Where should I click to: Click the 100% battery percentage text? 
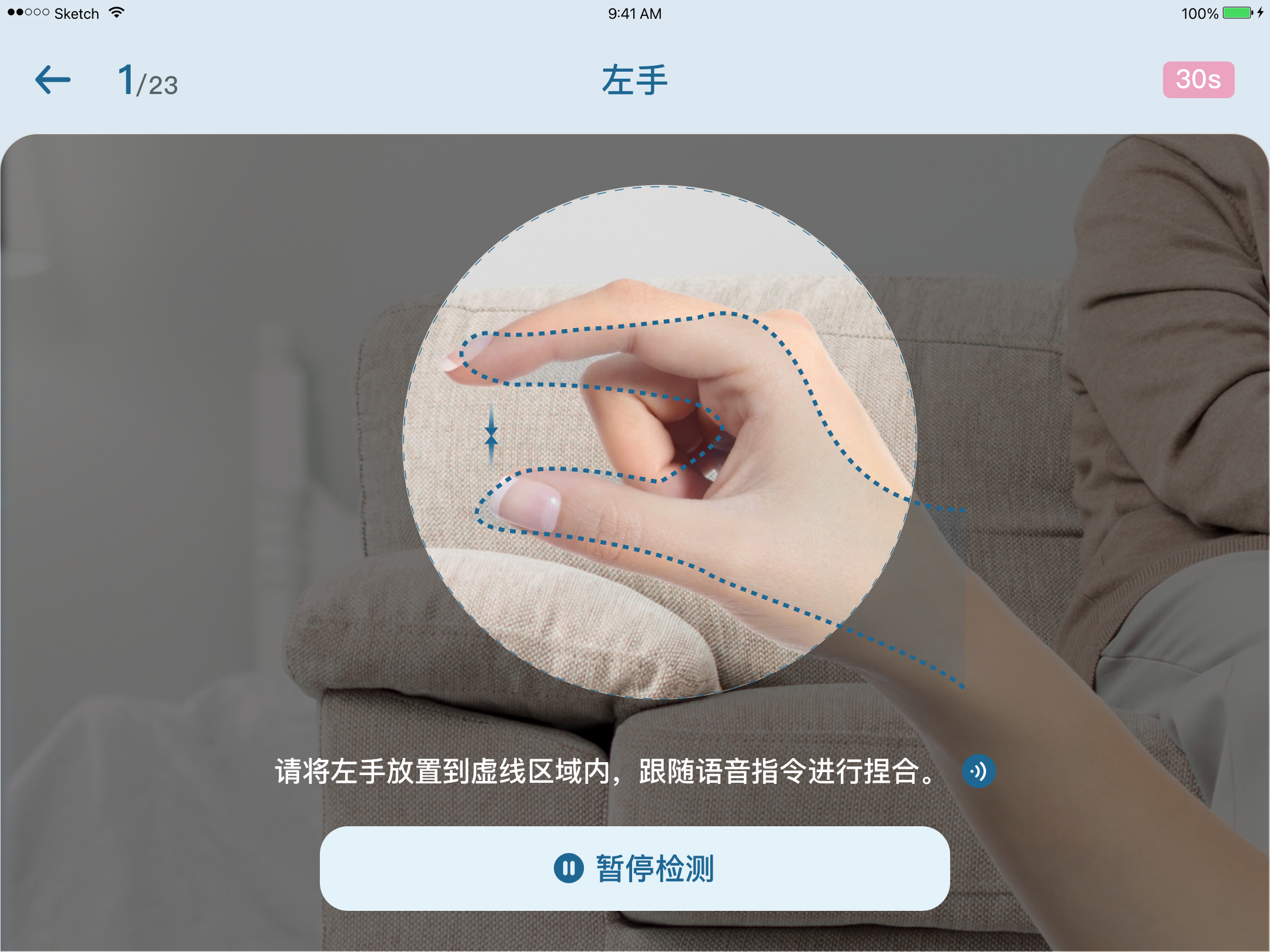click(1199, 14)
